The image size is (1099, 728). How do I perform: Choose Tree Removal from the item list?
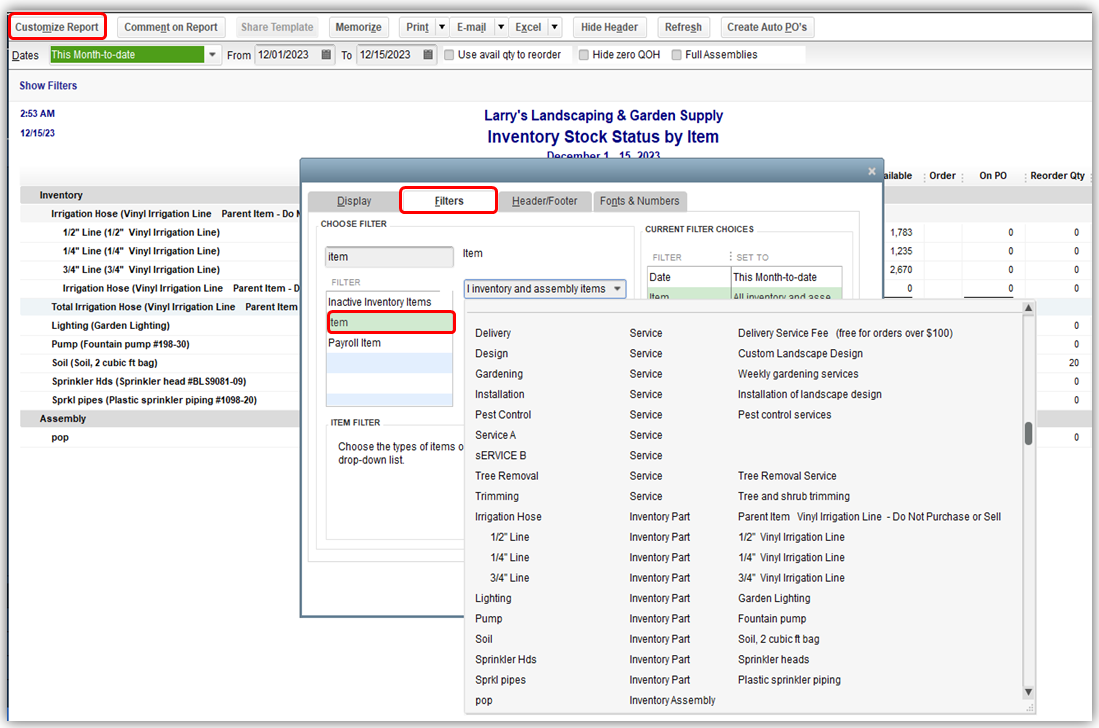coord(743,476)
